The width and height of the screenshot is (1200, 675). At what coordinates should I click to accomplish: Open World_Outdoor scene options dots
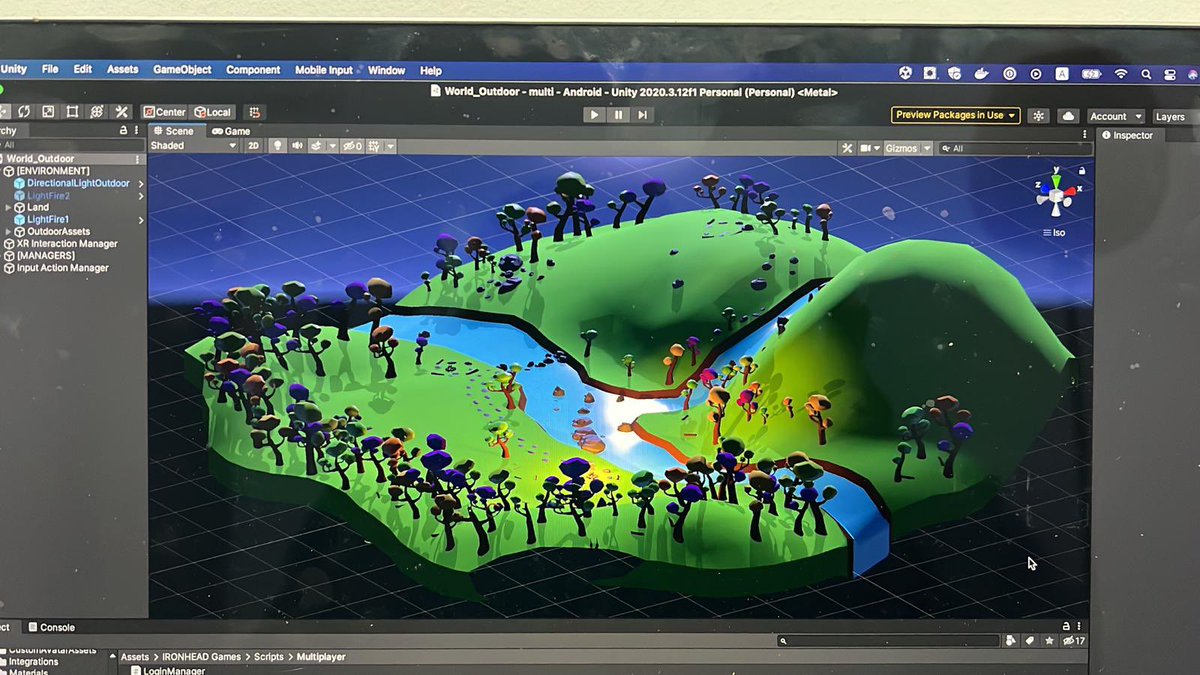[x=137, y=159]
